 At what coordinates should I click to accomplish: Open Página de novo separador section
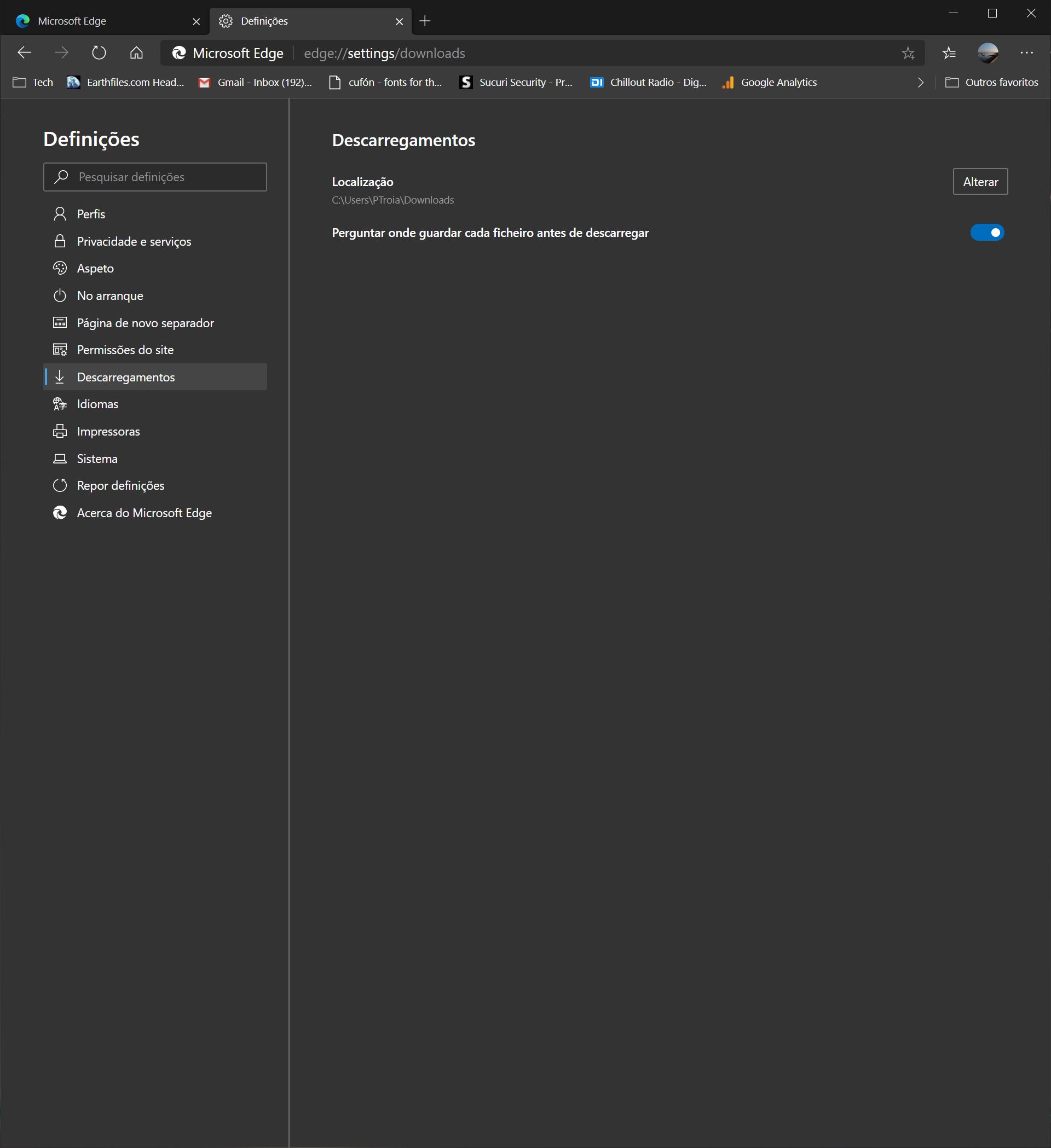(155, 323)
